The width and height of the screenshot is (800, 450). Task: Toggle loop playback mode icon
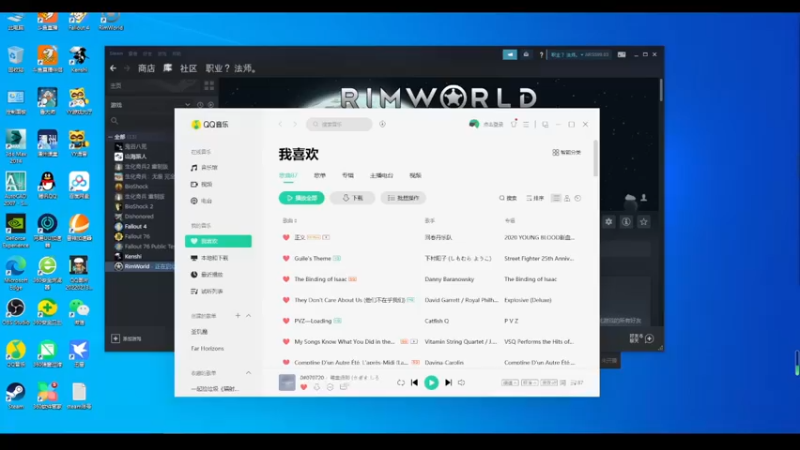pyautogui.click(x=401, y=383)
